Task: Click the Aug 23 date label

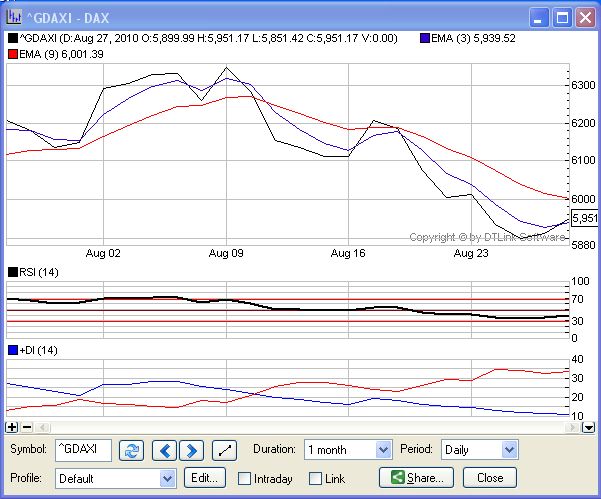Action: [x=471, y=253]
